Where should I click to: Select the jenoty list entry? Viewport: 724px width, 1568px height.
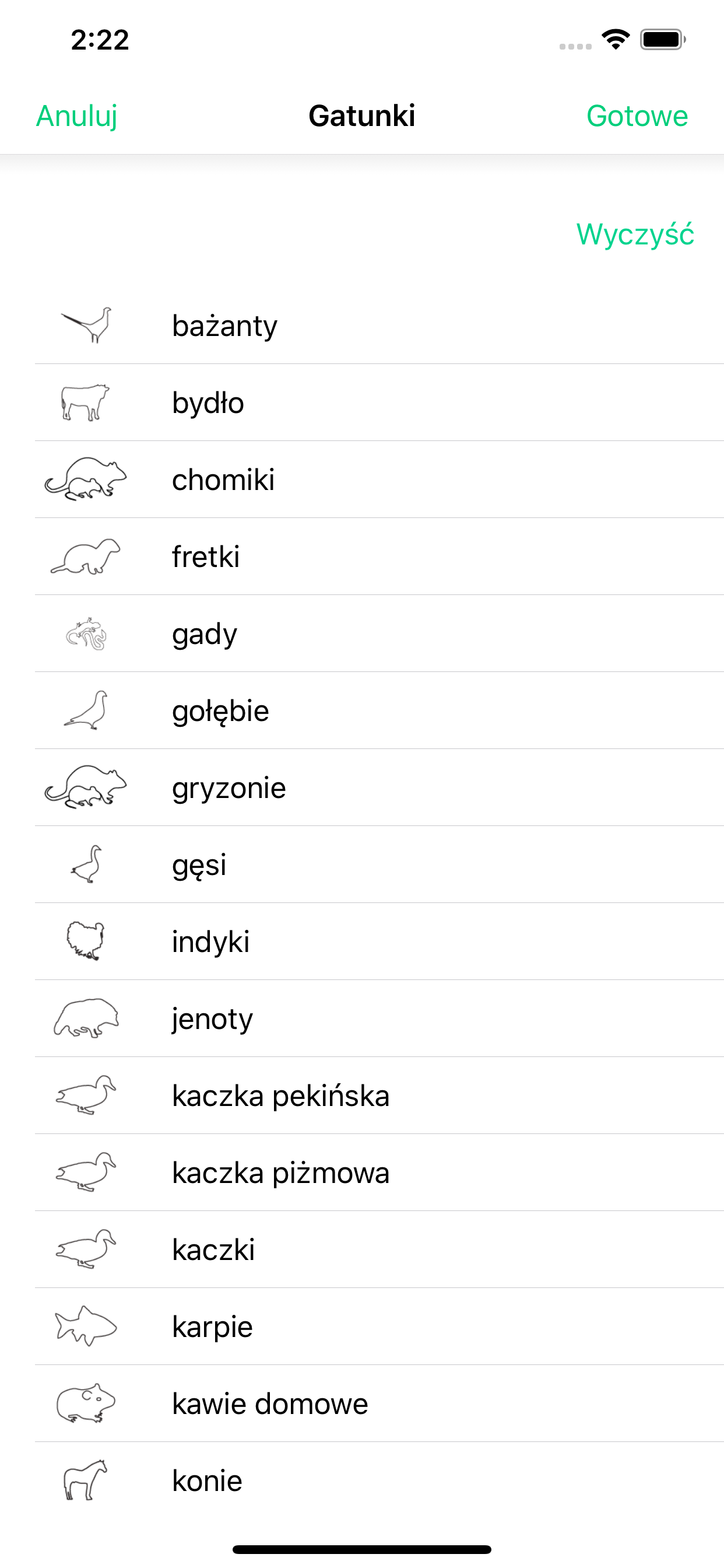pos(379,1019)
